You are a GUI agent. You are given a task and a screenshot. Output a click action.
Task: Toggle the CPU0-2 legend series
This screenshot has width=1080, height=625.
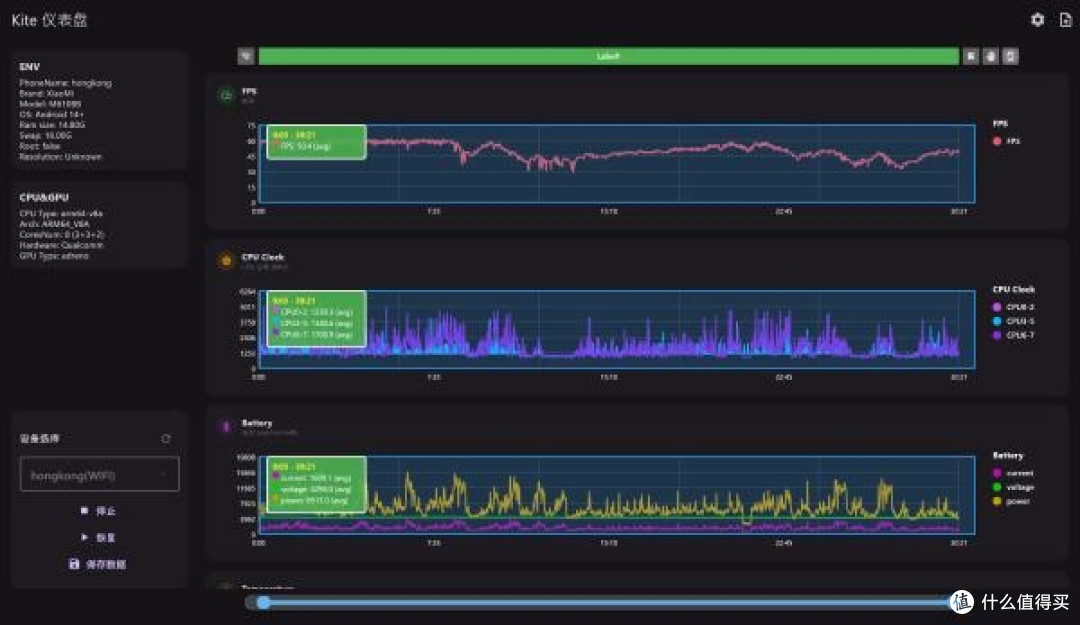[1013, 307]
